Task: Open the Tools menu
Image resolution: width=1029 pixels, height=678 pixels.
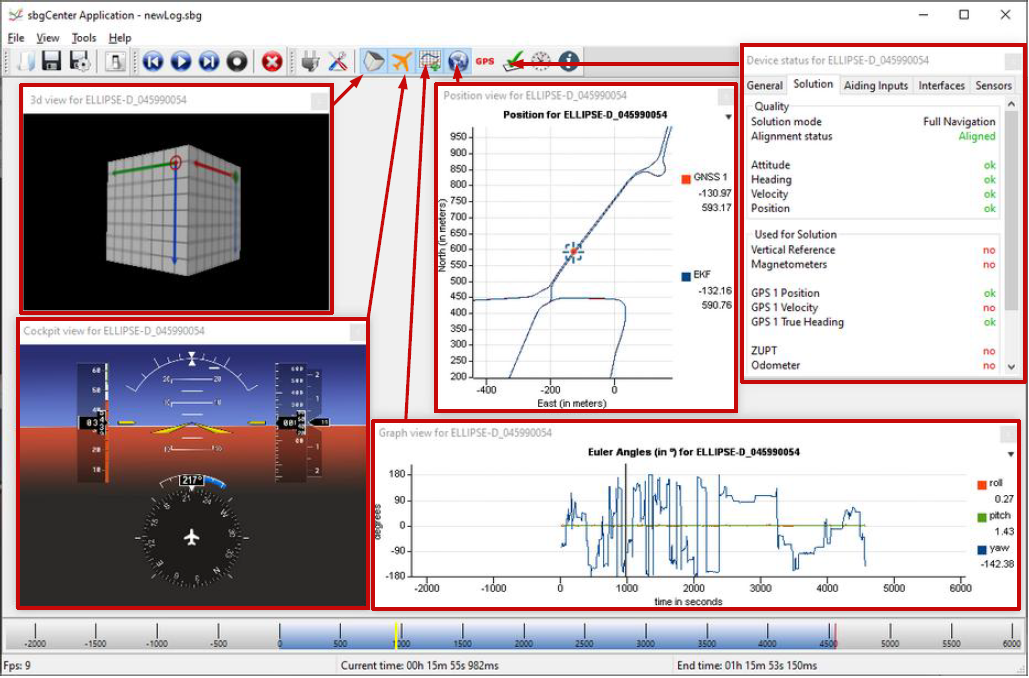Action: (83, 37)
